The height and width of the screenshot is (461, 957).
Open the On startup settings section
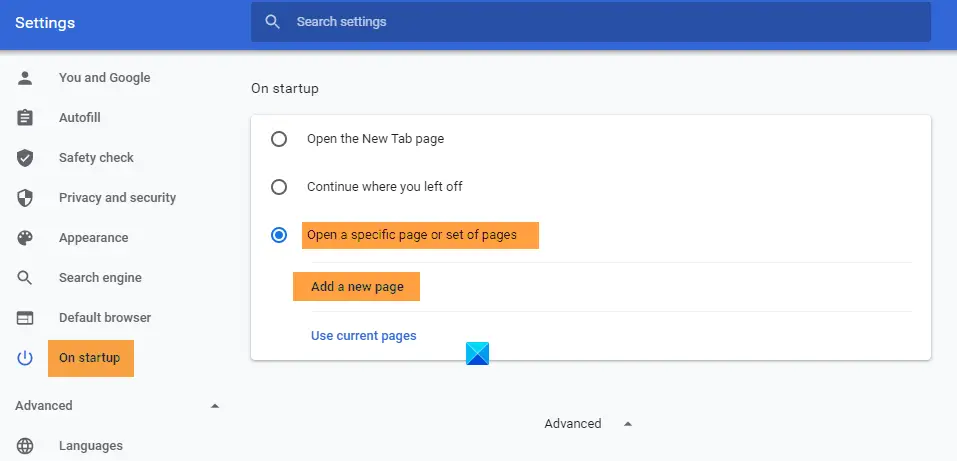(x=89, y=358)
